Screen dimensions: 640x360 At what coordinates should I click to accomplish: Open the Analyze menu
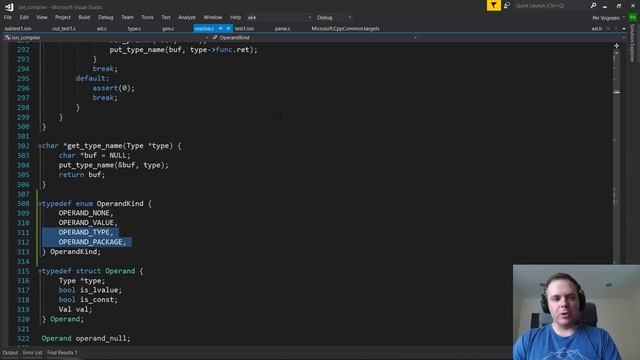click(187, 17)
